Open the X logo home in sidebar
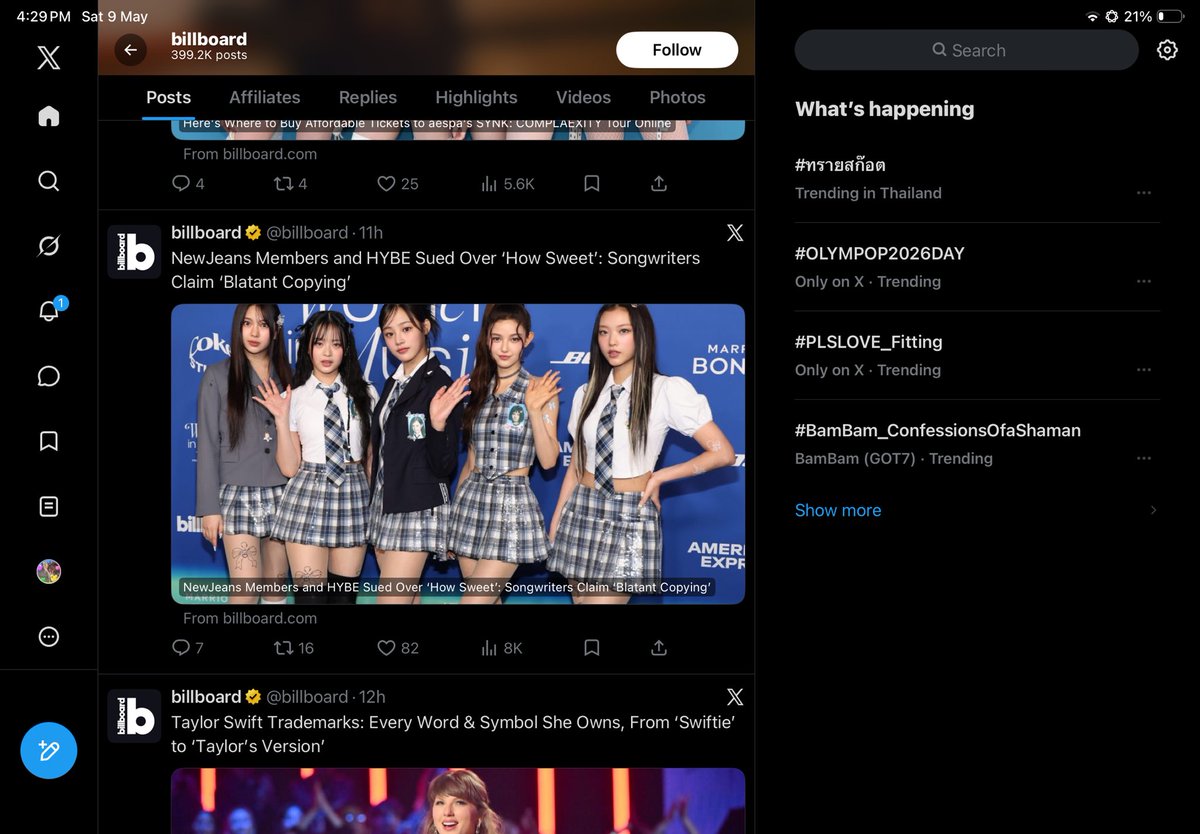This screenshot has width=1200, height=834. click(48, 57)
